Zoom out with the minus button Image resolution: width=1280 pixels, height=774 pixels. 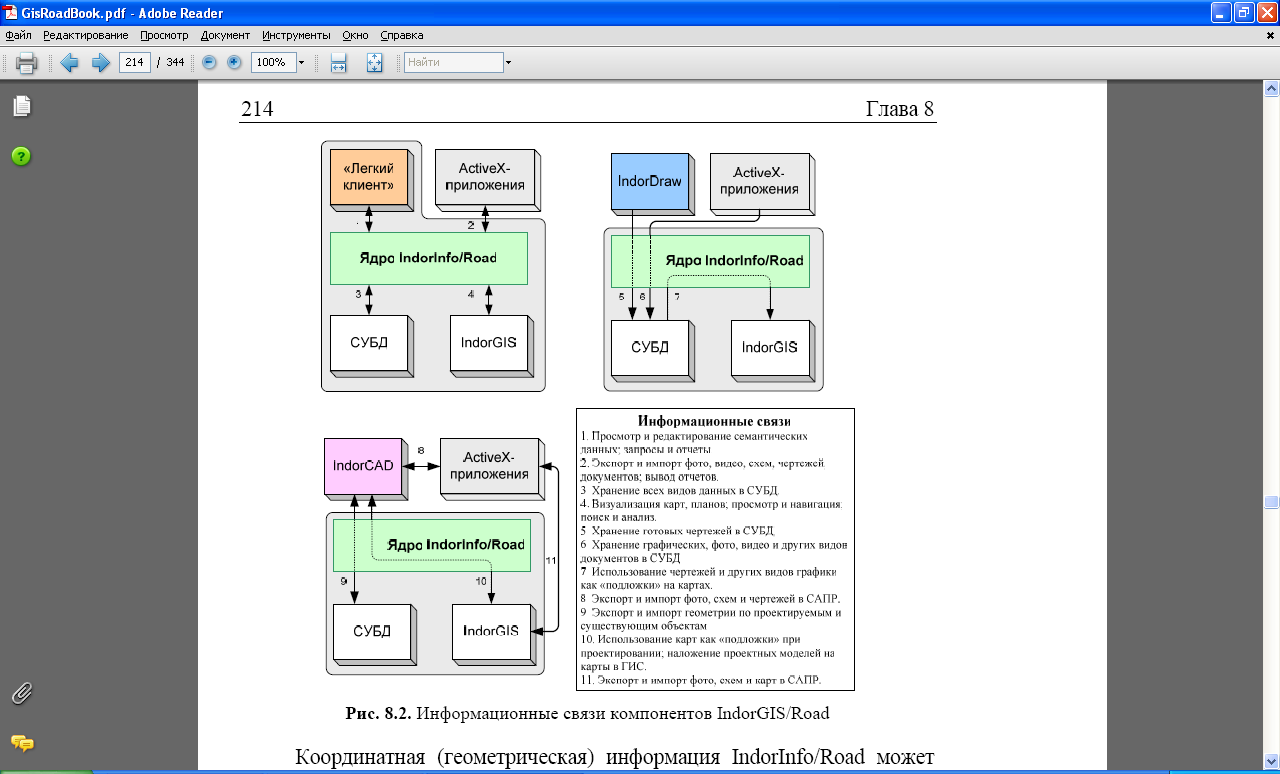point(209,62)
